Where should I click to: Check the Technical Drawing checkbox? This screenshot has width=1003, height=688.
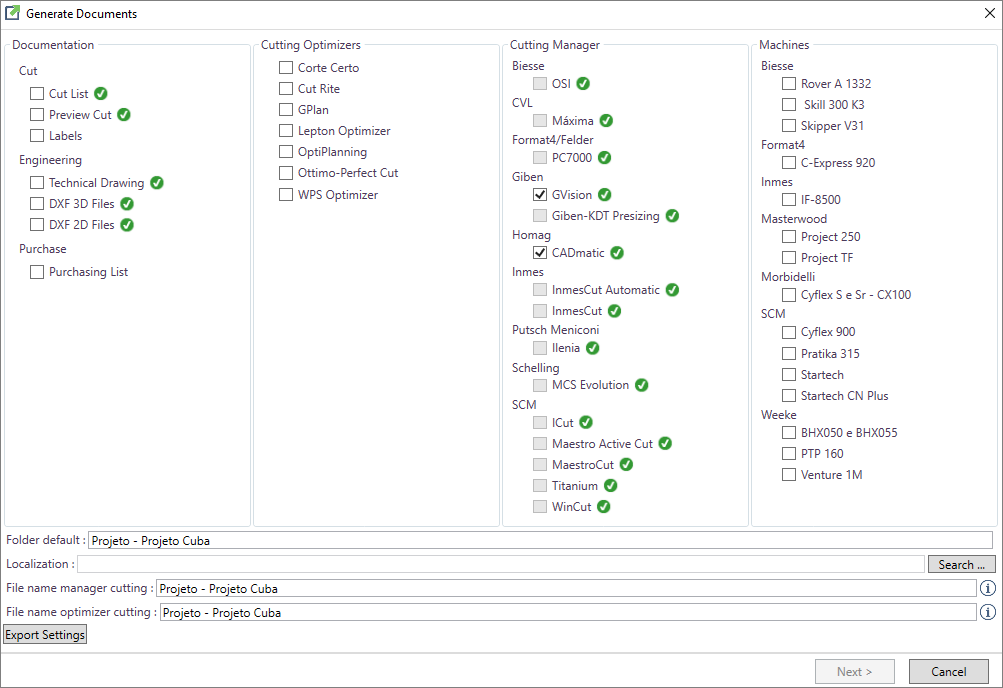[37, 183]
